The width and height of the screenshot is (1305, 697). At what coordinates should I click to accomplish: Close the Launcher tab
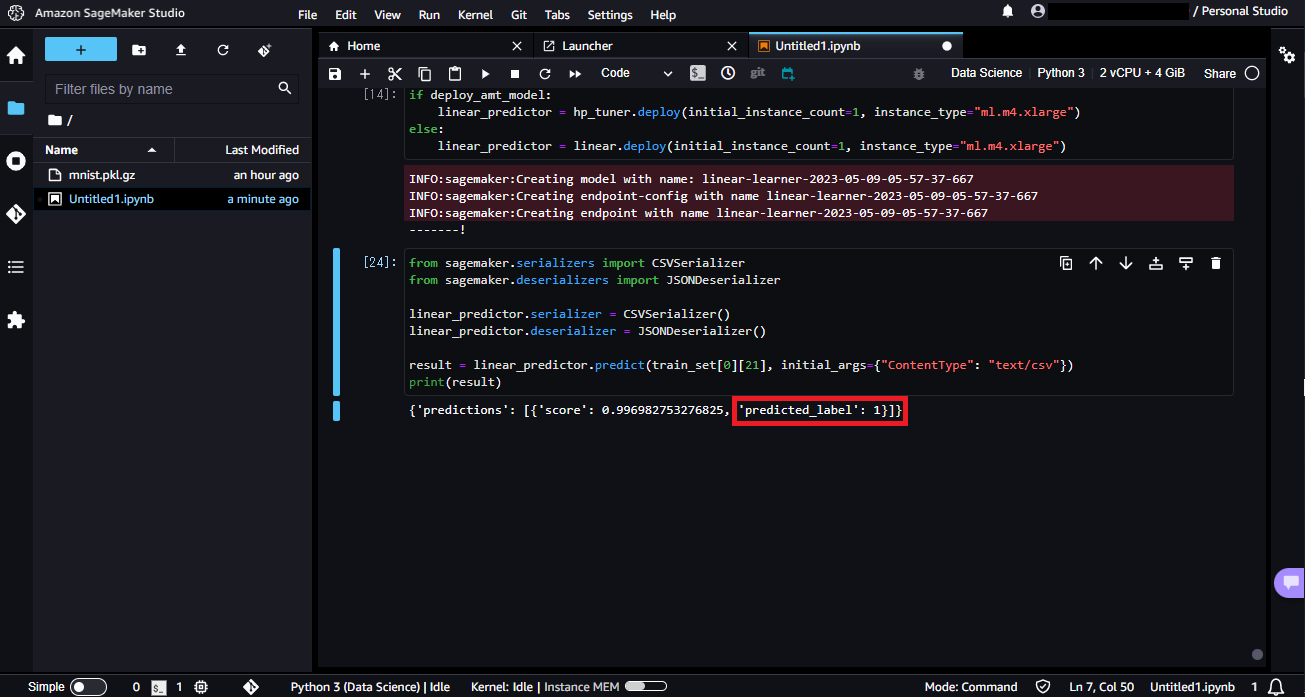(732, 46)
